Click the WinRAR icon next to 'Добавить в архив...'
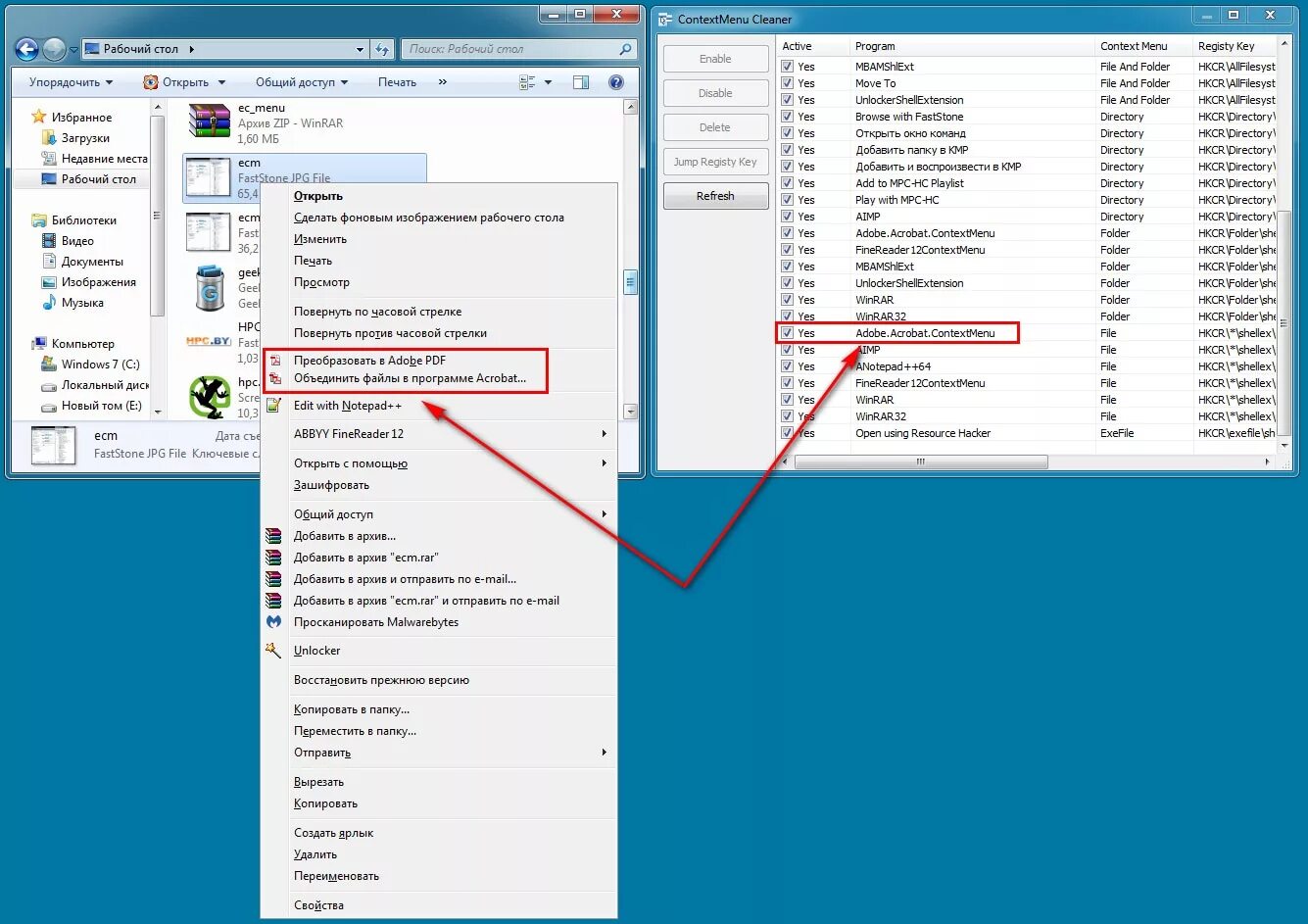This screenshot has height=924, width=1308. point(274,536)
